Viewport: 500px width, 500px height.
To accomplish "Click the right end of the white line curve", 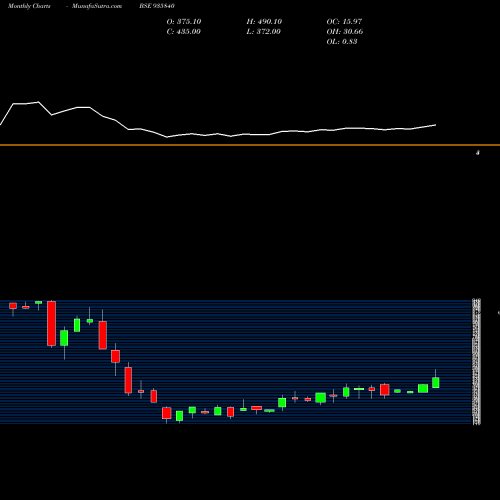I will pyautogui.click(x=435, y=125).
